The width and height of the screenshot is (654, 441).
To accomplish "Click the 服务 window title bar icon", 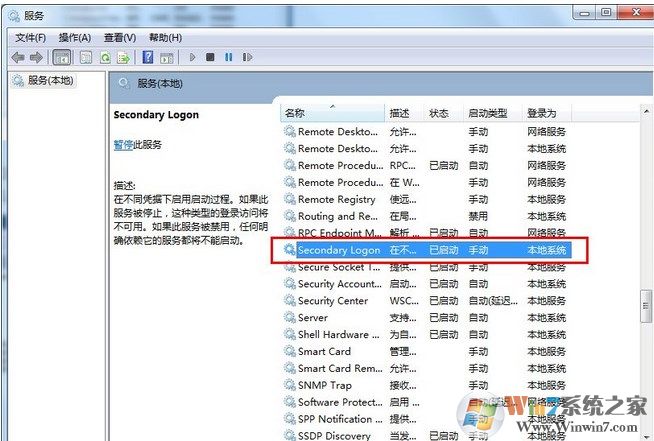I will pos(14,16).
